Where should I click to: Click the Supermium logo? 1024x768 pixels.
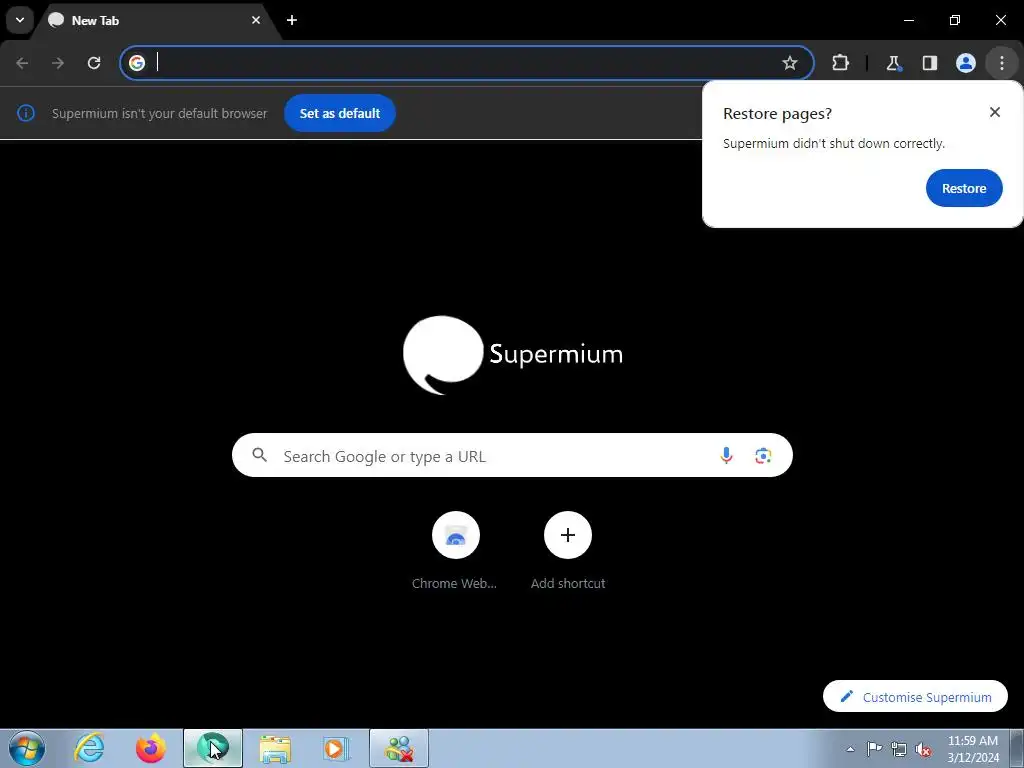513,355
